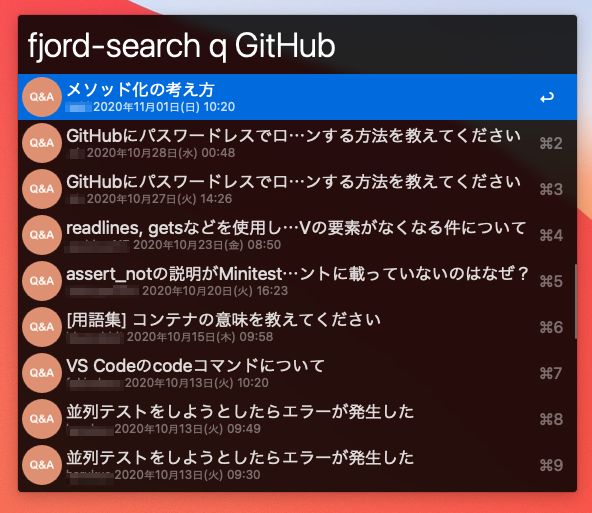
Task: Click Q&A icon of the assert_not row
Action: (42, 281)
